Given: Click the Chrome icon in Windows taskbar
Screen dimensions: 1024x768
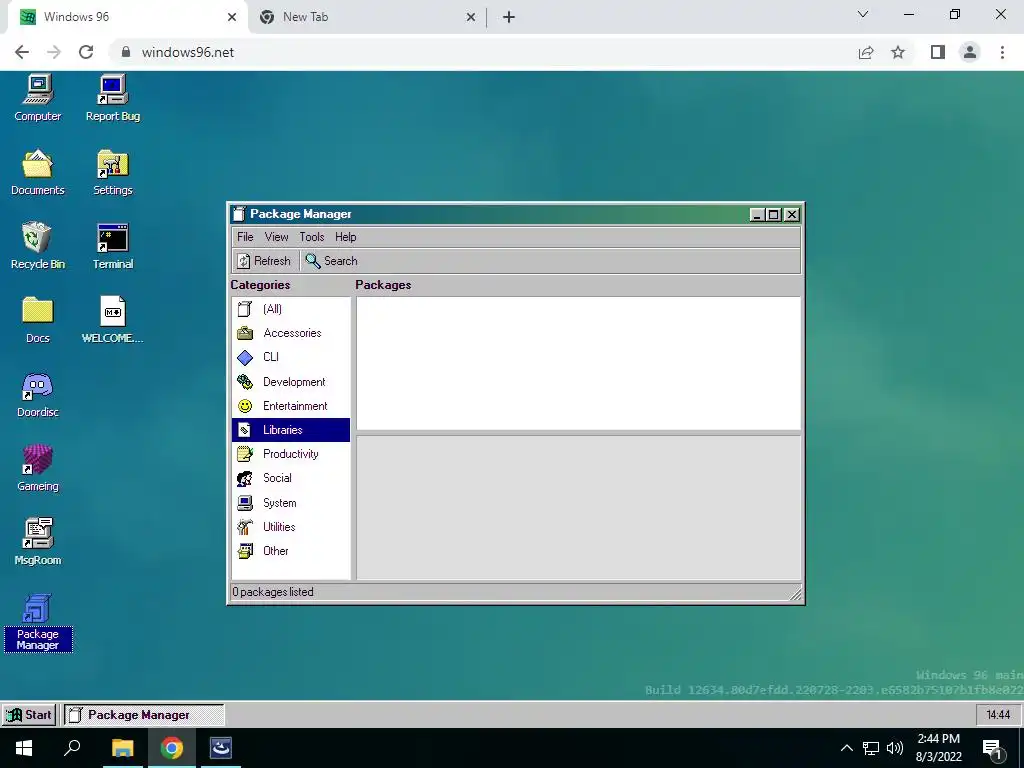Looking at the screenshot, I should click(x=172, y=748).
